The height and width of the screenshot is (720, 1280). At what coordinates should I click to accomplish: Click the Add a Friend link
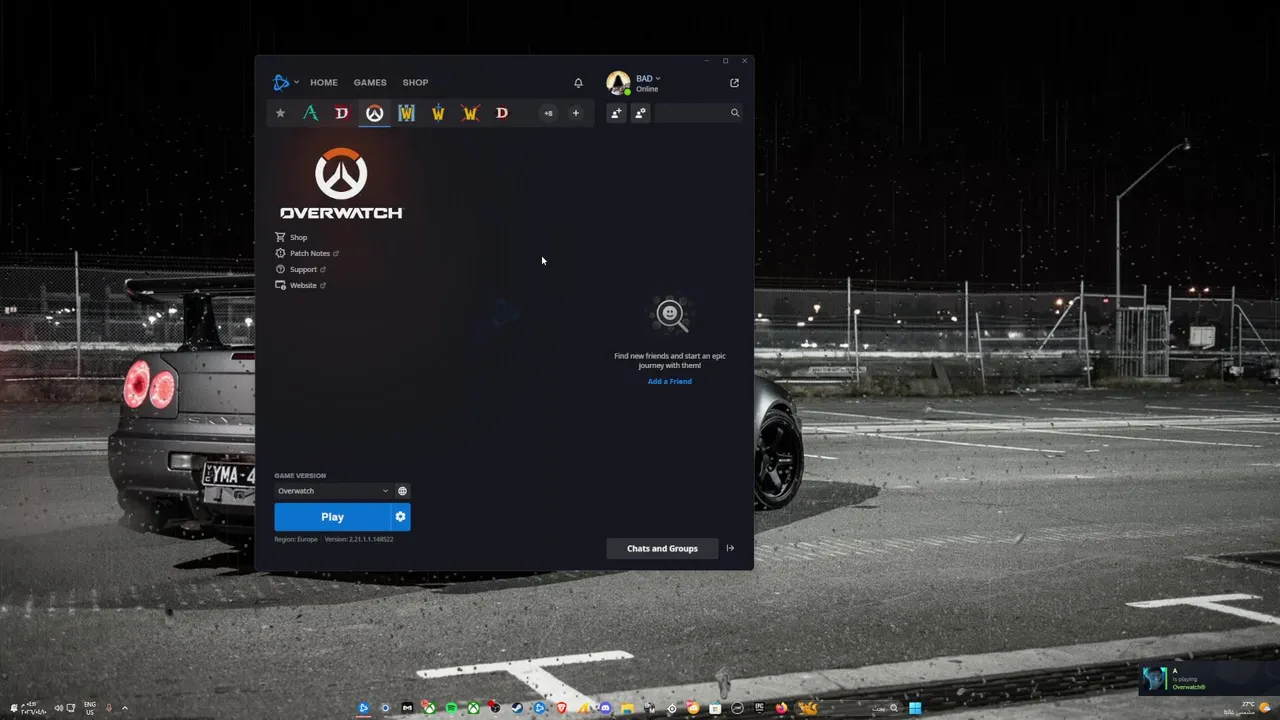669,381
